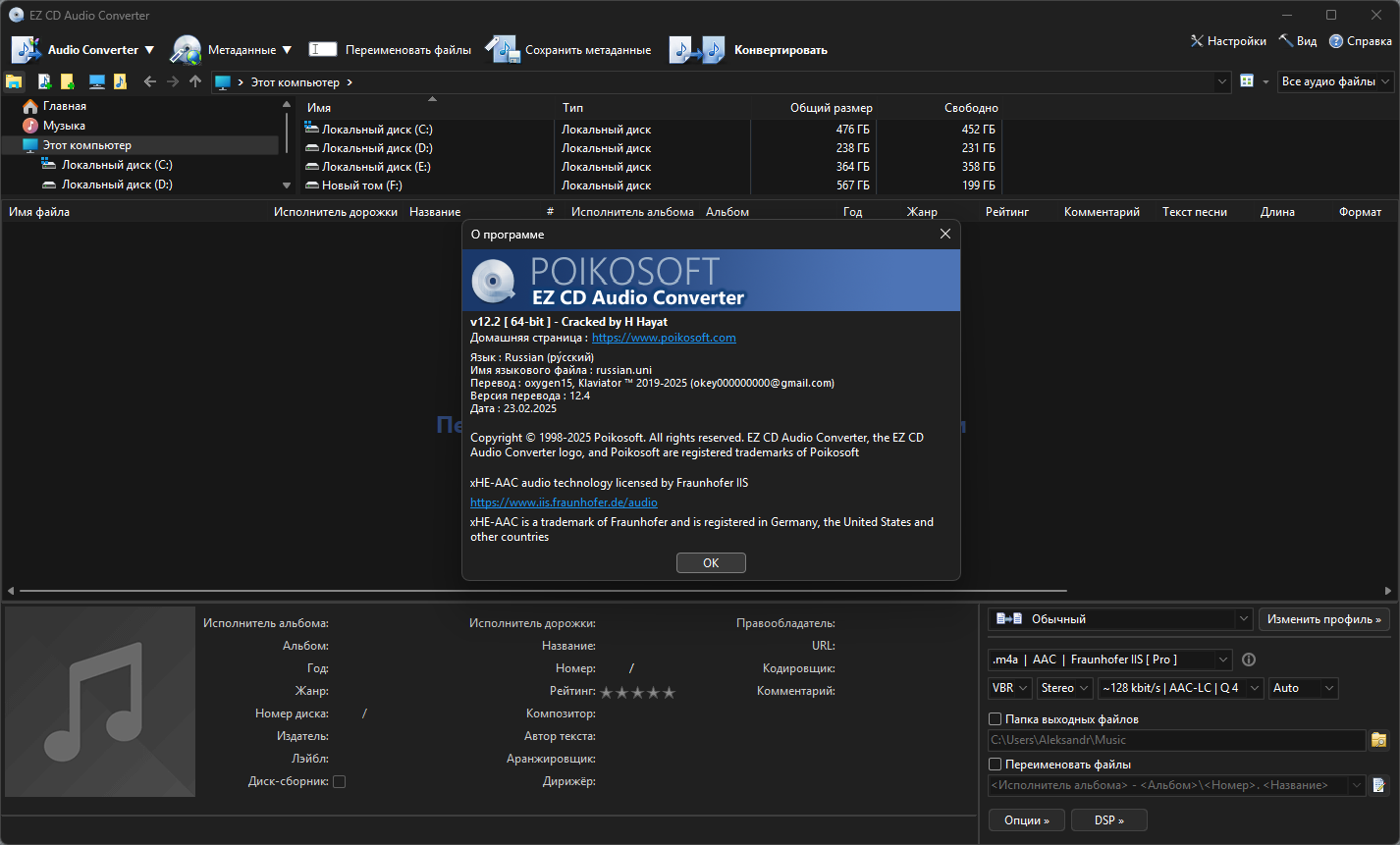Open the VBR mode dropdown

tap(1010, 688)
